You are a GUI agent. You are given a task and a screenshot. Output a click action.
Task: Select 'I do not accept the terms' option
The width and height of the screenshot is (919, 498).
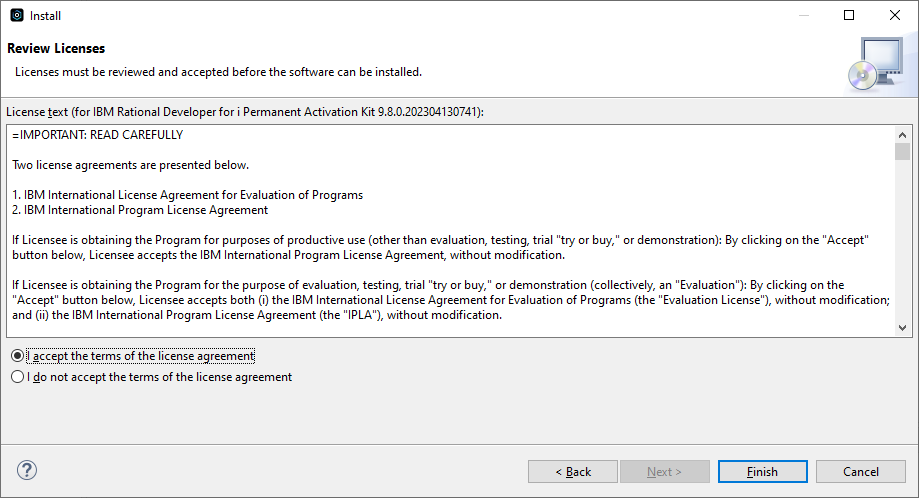point(151,377)
